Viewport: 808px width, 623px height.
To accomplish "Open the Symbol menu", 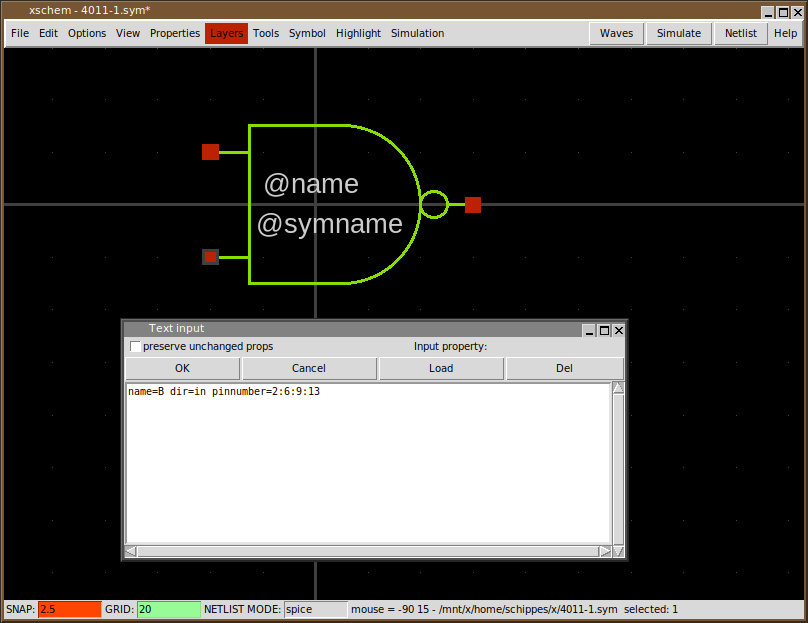I will pos(307,33).
